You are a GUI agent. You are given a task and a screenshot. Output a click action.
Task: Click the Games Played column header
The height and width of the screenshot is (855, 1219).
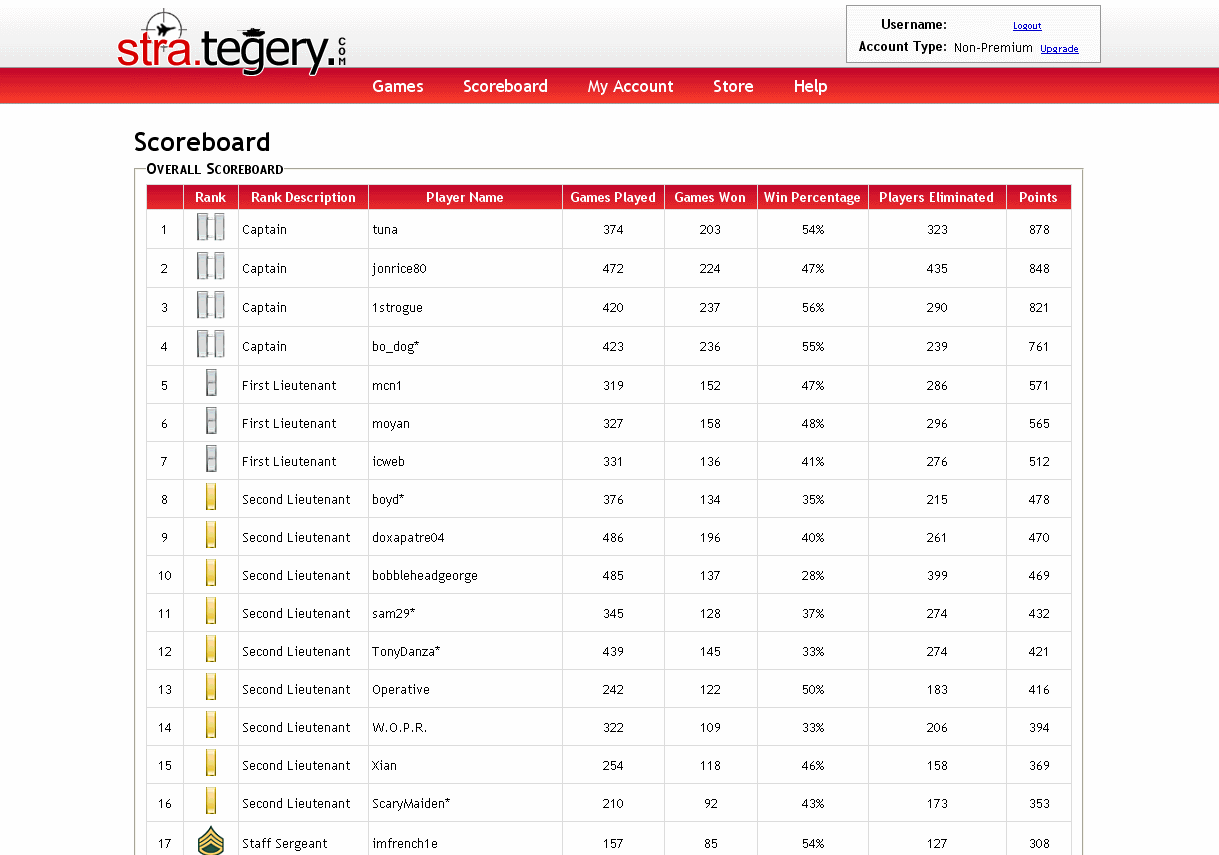point(613,197)
